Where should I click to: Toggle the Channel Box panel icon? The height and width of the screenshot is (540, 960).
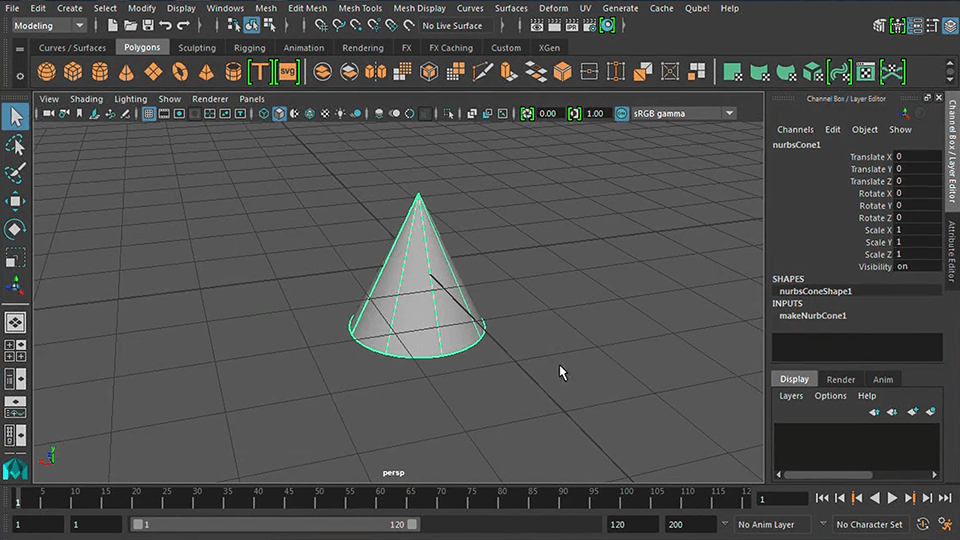[951, 26]
